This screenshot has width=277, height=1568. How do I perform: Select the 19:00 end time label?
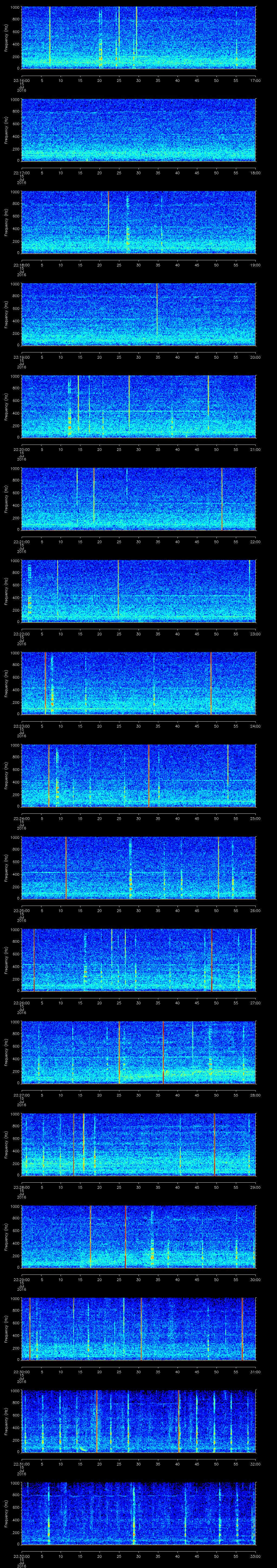(x=255, y=265)
